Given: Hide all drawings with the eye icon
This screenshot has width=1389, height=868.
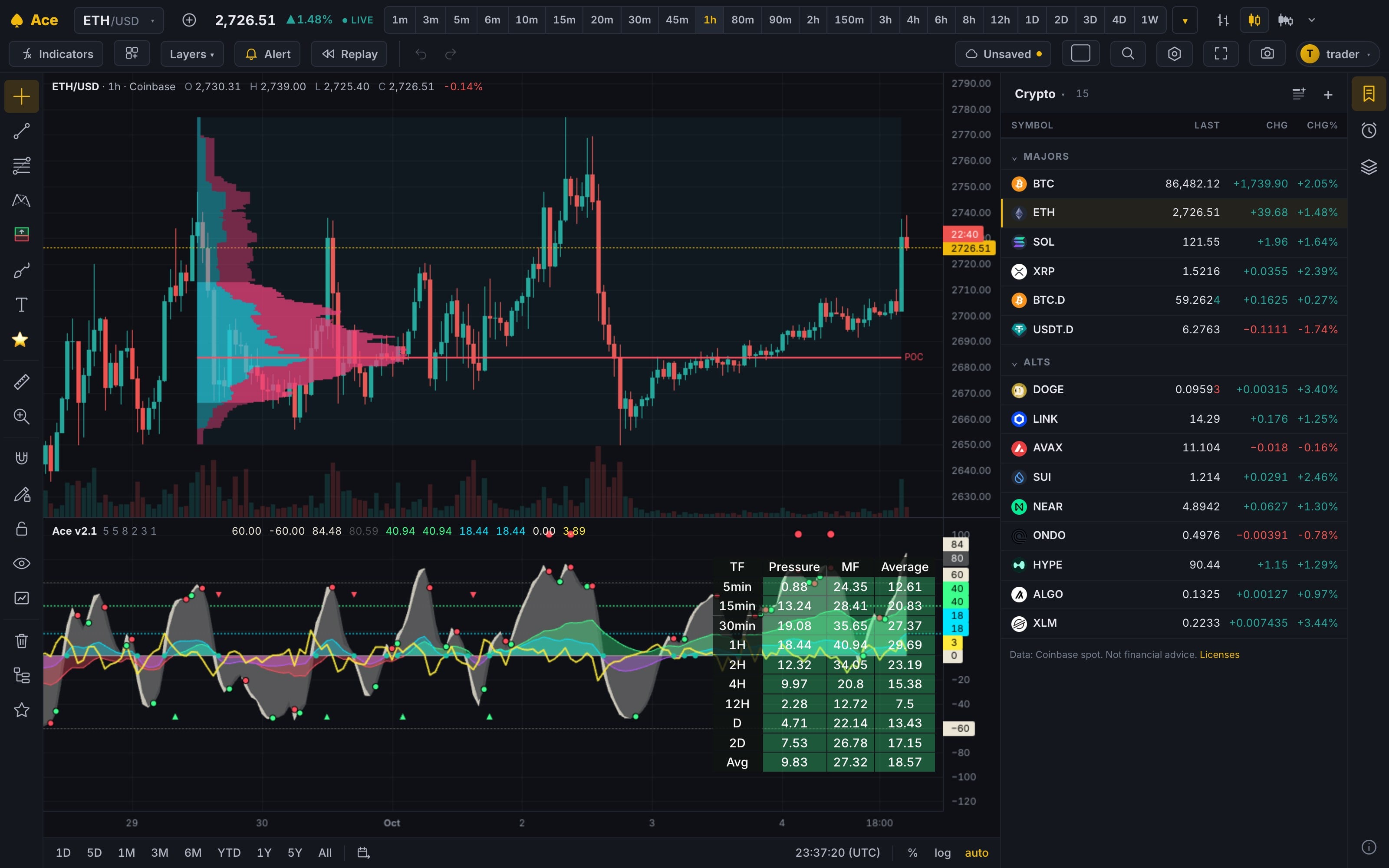Looking at the screenshot, I should [x=21, y=563].
